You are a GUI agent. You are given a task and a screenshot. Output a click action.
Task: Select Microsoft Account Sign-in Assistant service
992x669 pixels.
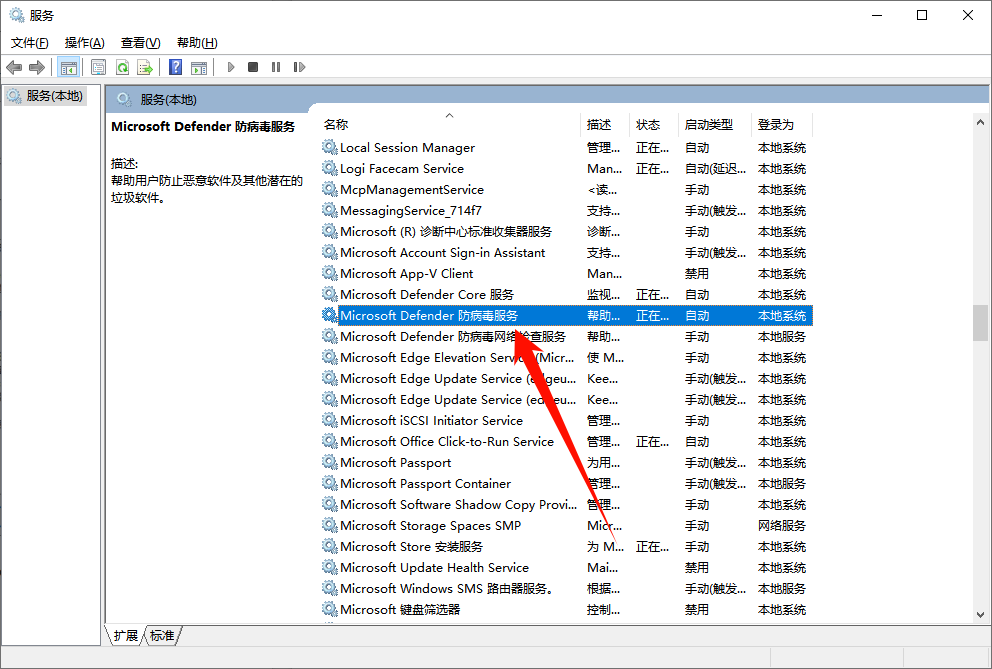pos(442,253)
